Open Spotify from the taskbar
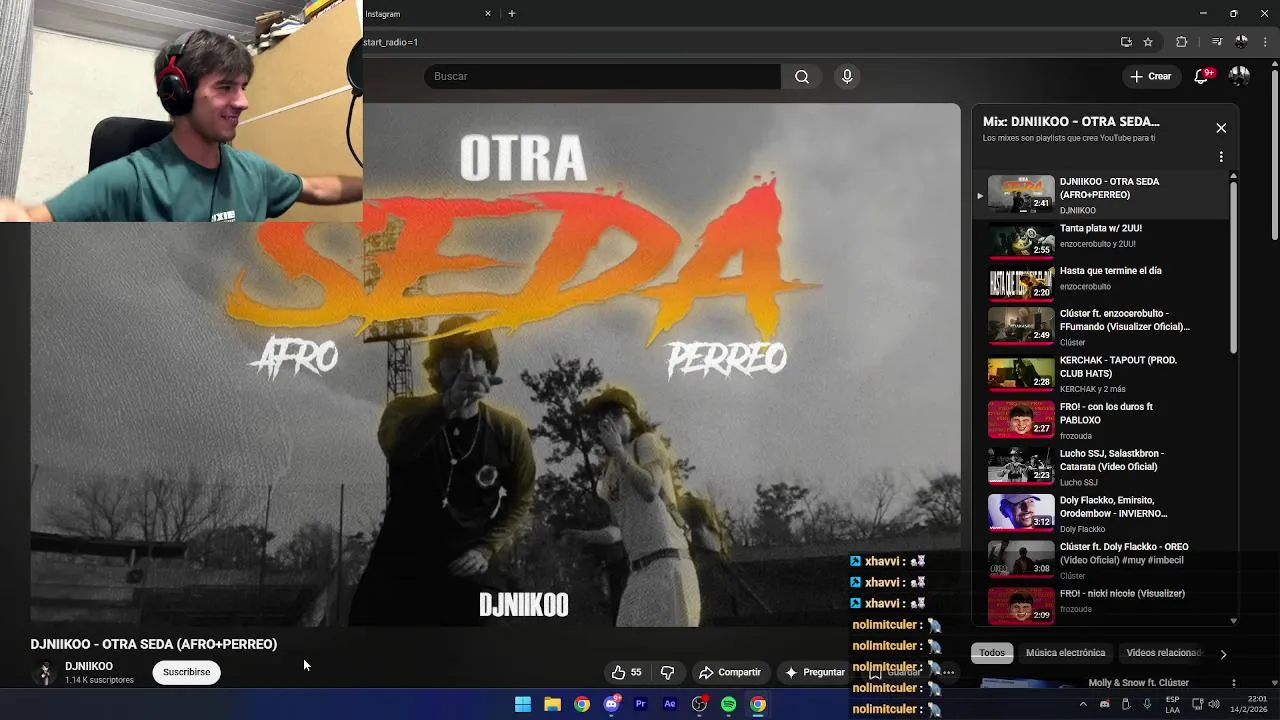Image resolution: width=1280 pixels, height=720 pixels. pos(729,704)
